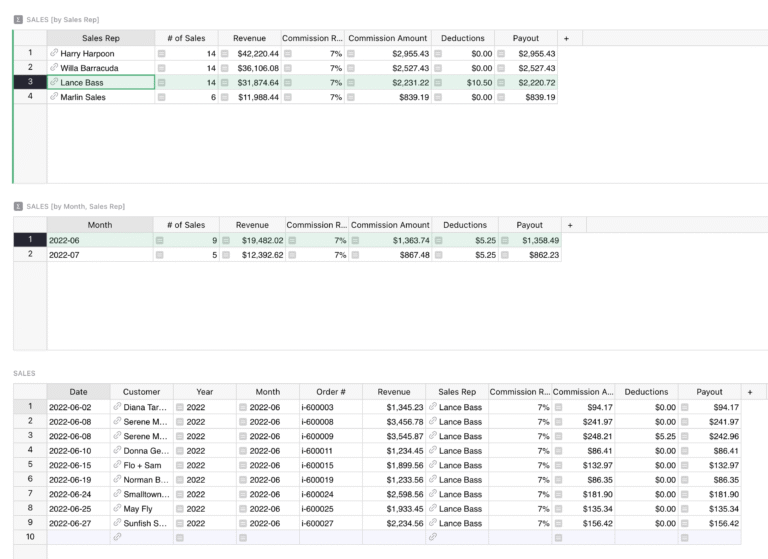Viewport: 768px width, 559px height.
Task: Click the link icon beside Sunfish S… customer
Action: click(117, 523)
